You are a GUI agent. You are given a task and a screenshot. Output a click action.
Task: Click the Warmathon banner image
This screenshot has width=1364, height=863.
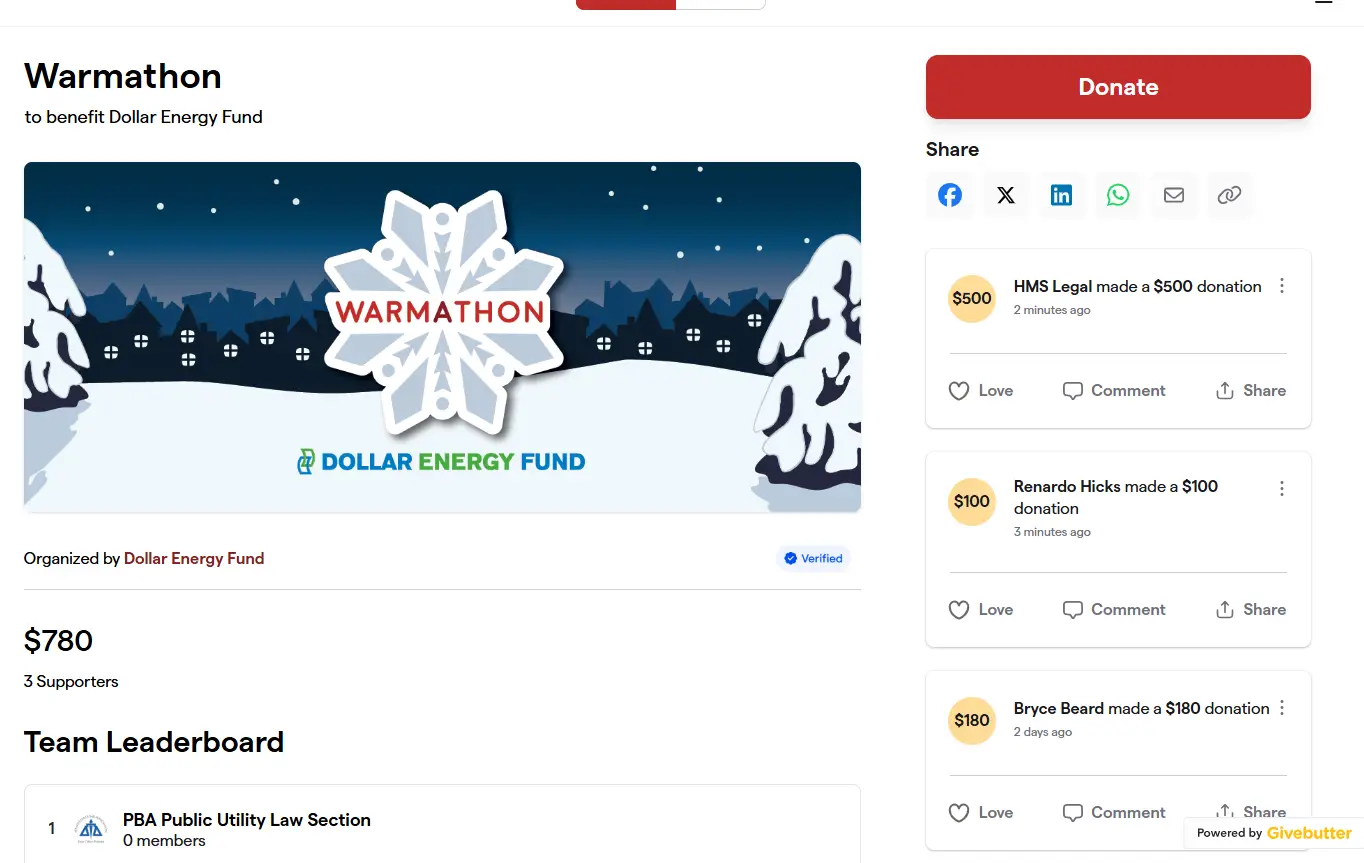point(442,337)
